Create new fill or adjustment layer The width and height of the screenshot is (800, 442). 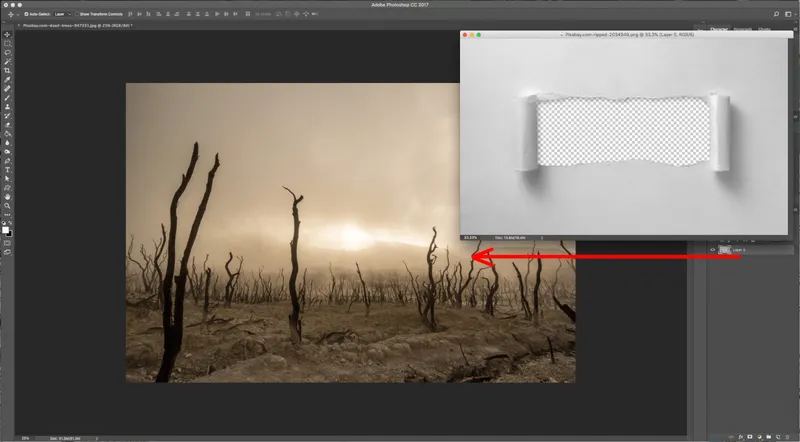tap(759, 437)
